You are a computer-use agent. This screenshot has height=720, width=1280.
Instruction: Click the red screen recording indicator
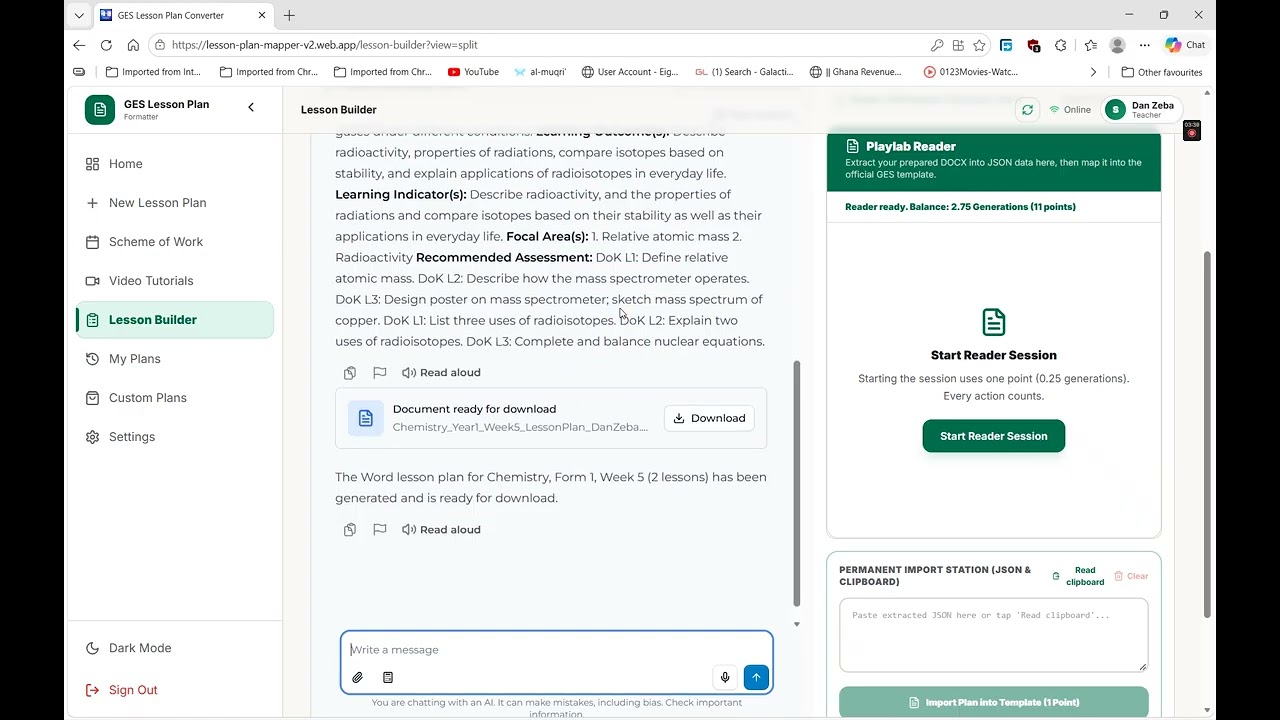(x=1191, y=130)
